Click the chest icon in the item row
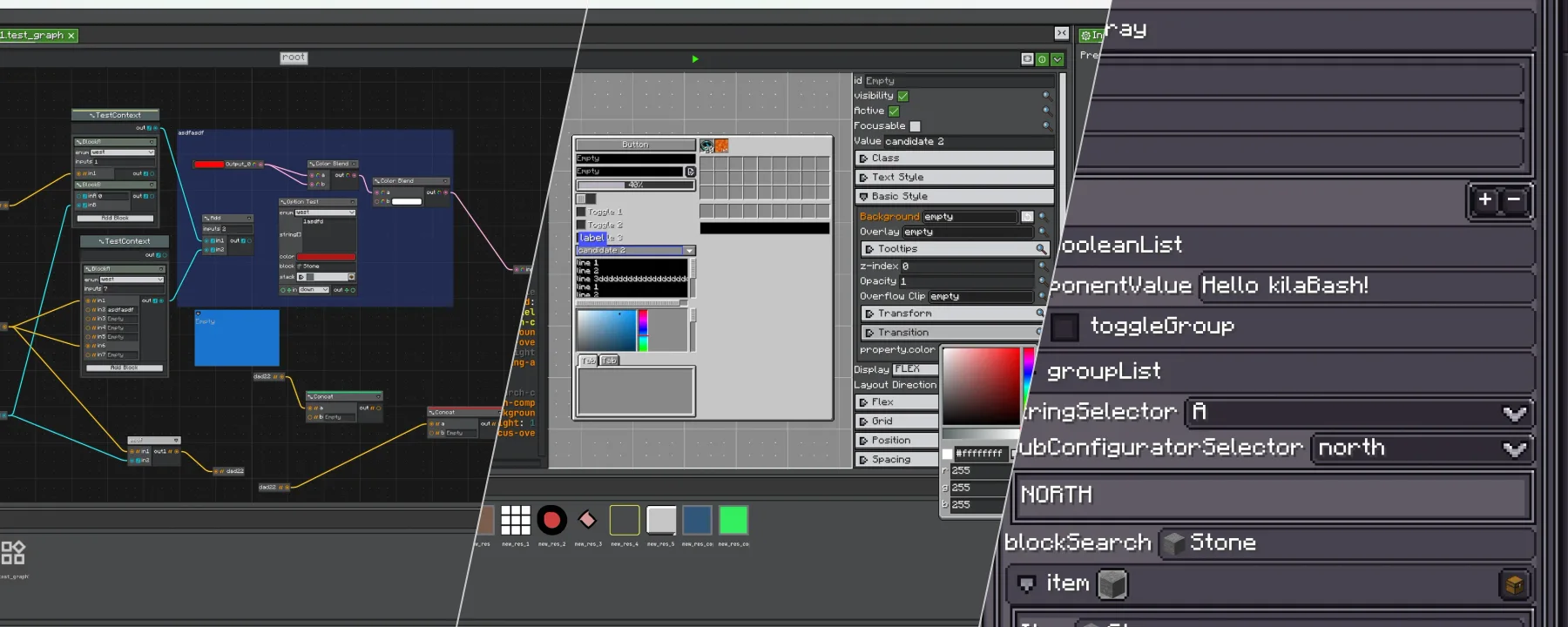 click(1514, 584)
